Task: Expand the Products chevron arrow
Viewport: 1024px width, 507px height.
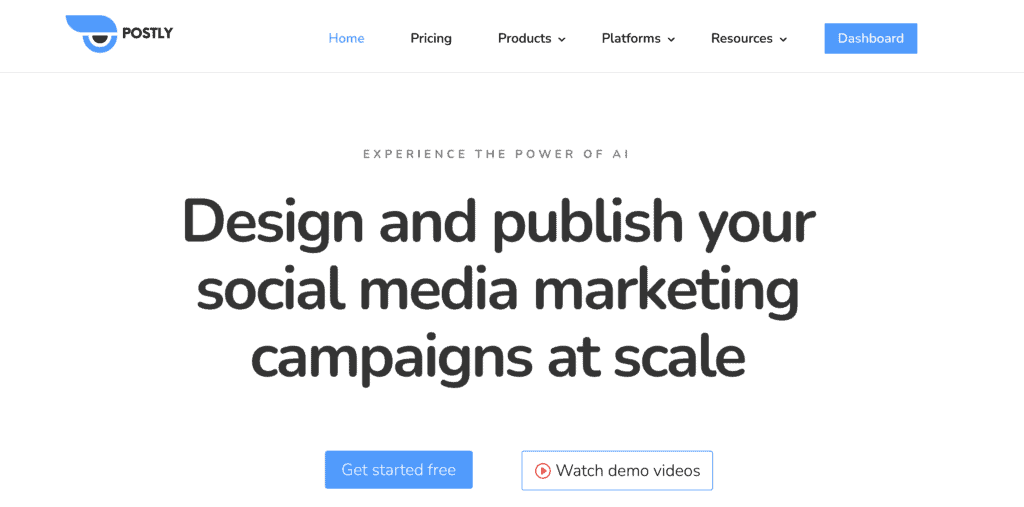Action: pos(562,39)
